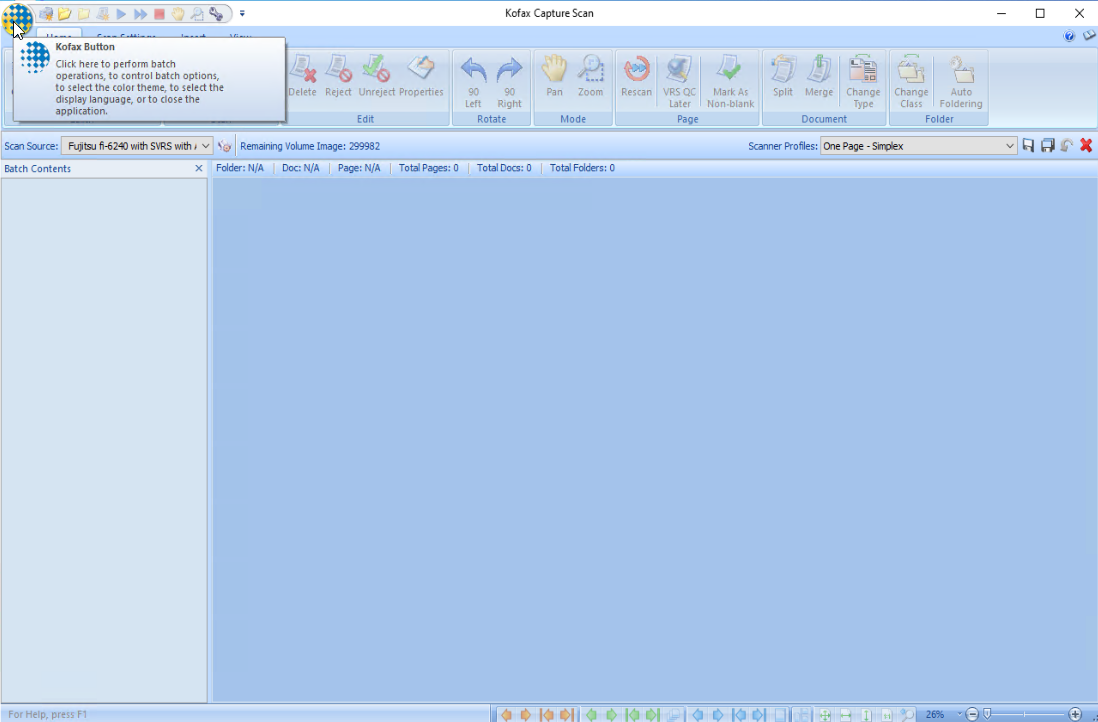Click the Page: N/A indicator
This screenshot has width=1098, height=722.
point(359,168)
